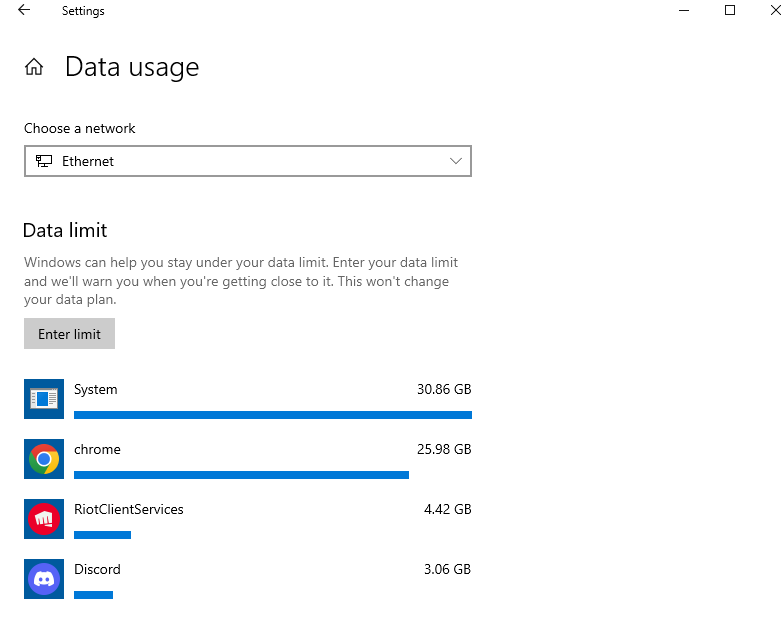This screenshot has width=784, height=619.
Task: Click the System usage bar
Action: click(272, 414)
